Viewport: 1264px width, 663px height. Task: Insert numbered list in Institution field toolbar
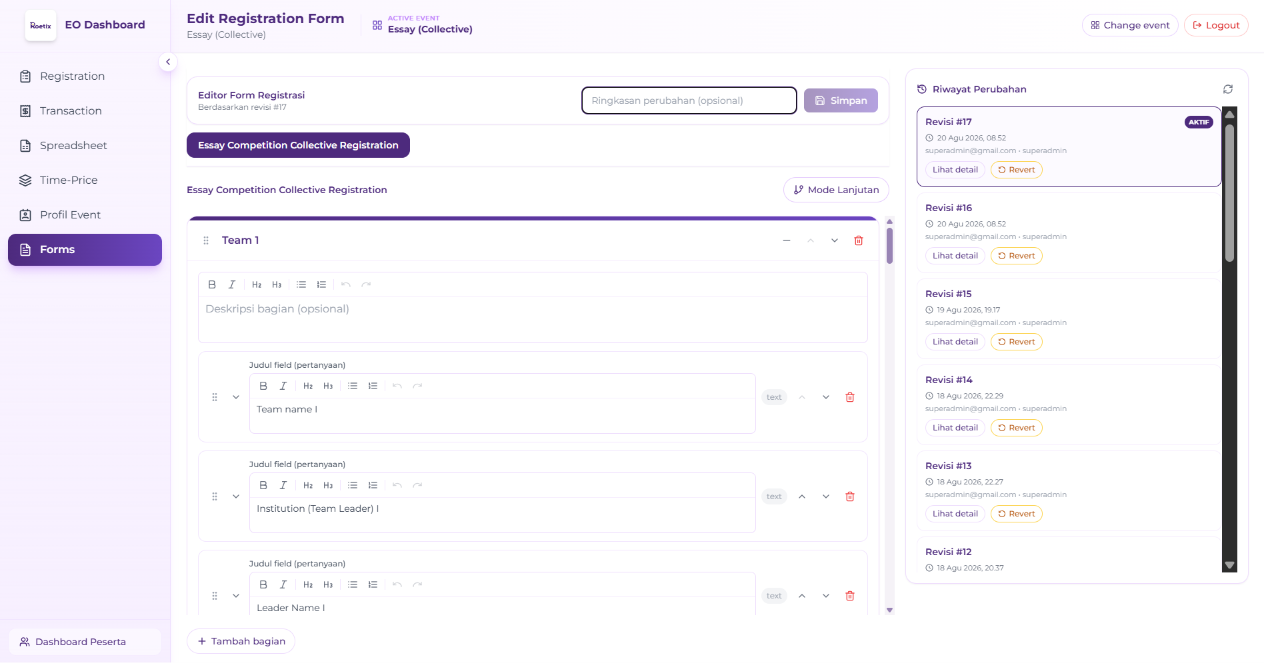[372, 485]
